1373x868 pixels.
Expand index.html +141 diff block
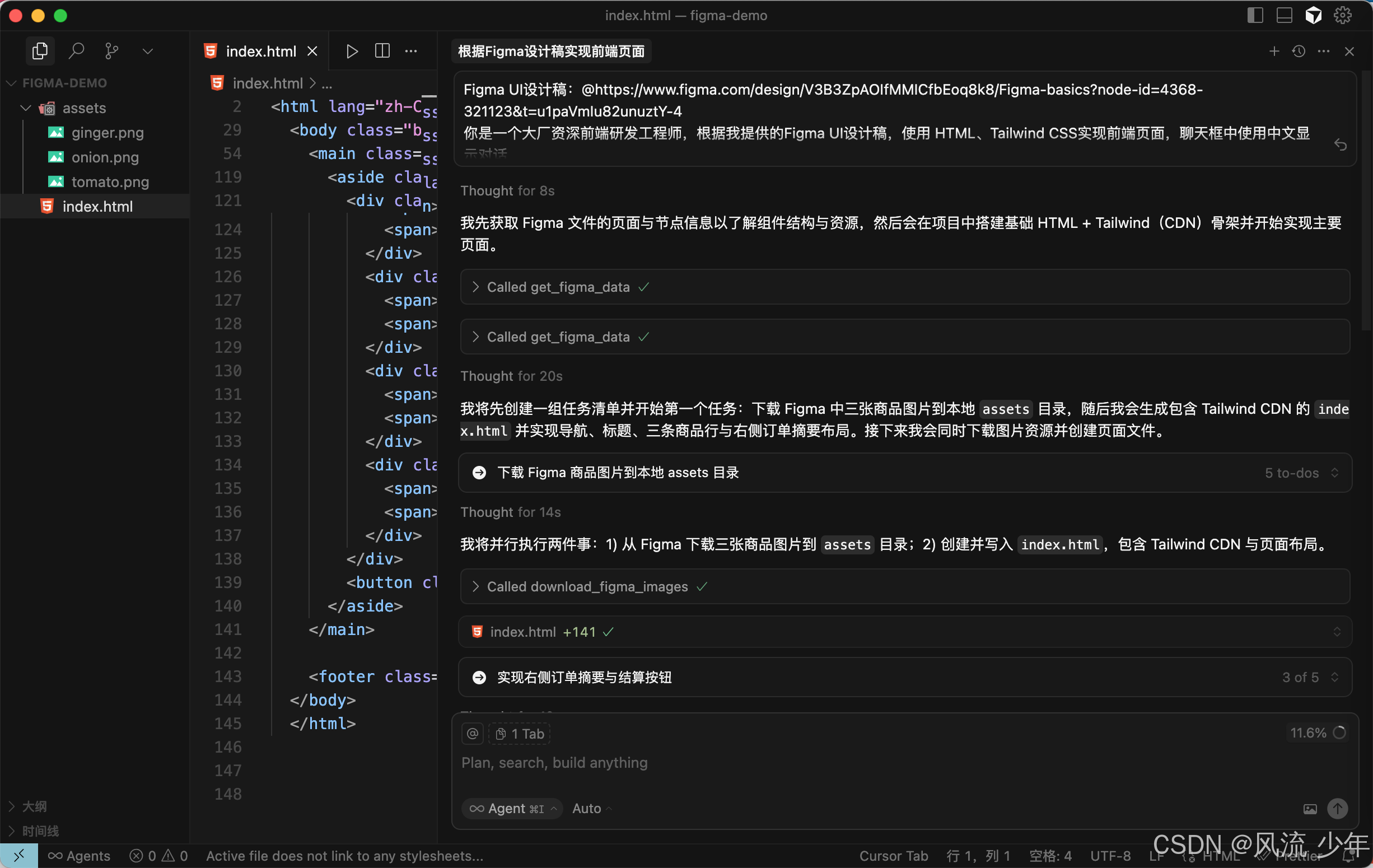pos(905,632)
